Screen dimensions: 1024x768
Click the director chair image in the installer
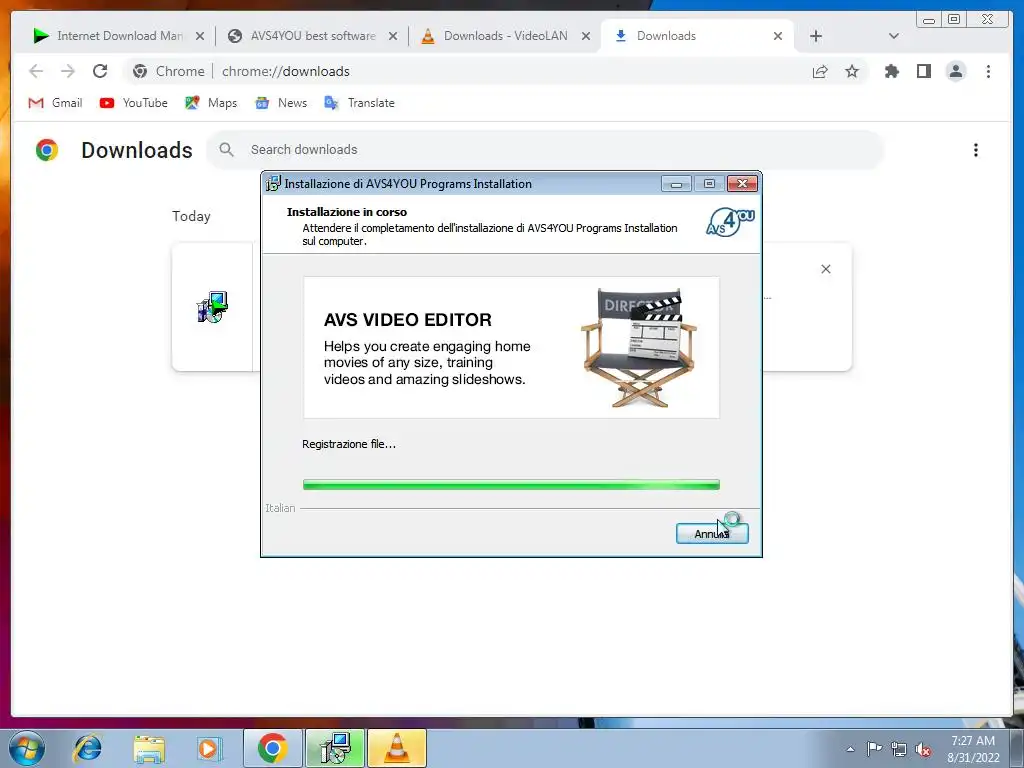[x=639, y=347]
